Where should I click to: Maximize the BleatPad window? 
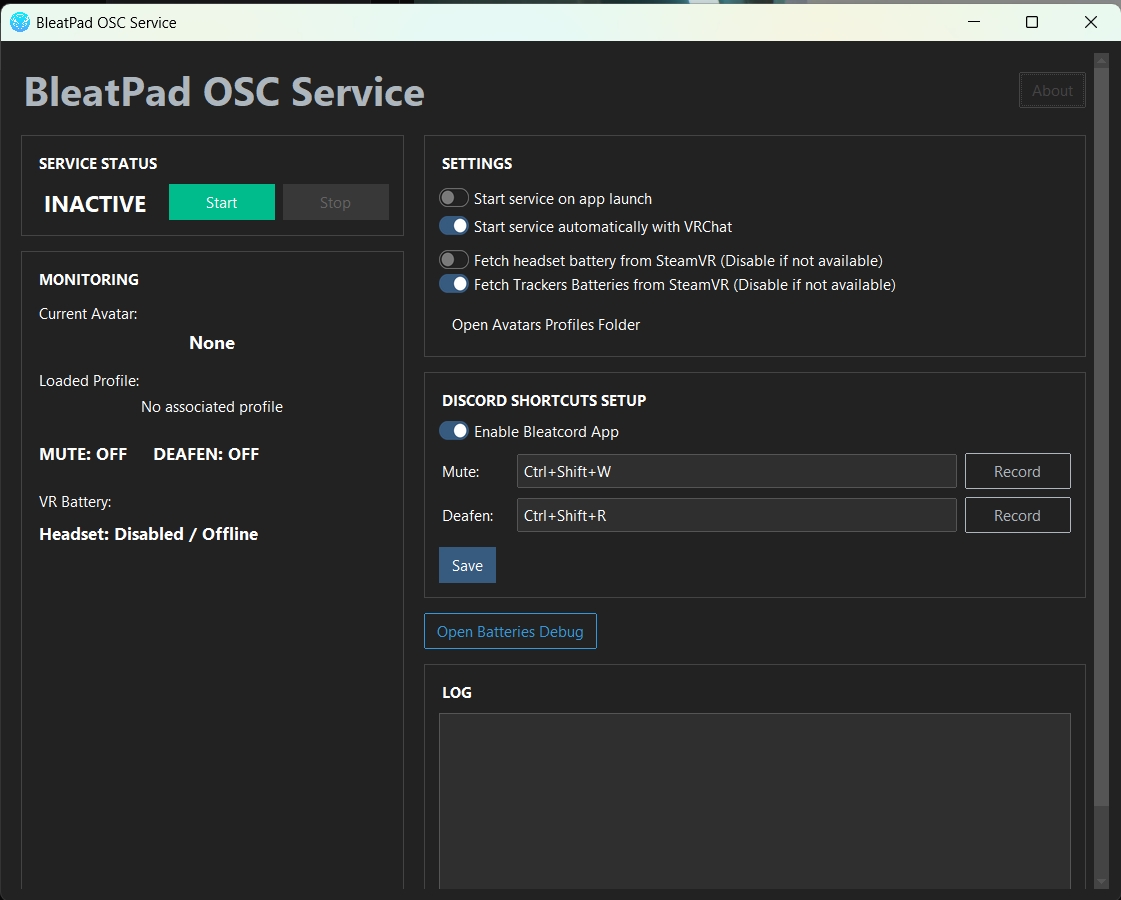[1032, 22]
